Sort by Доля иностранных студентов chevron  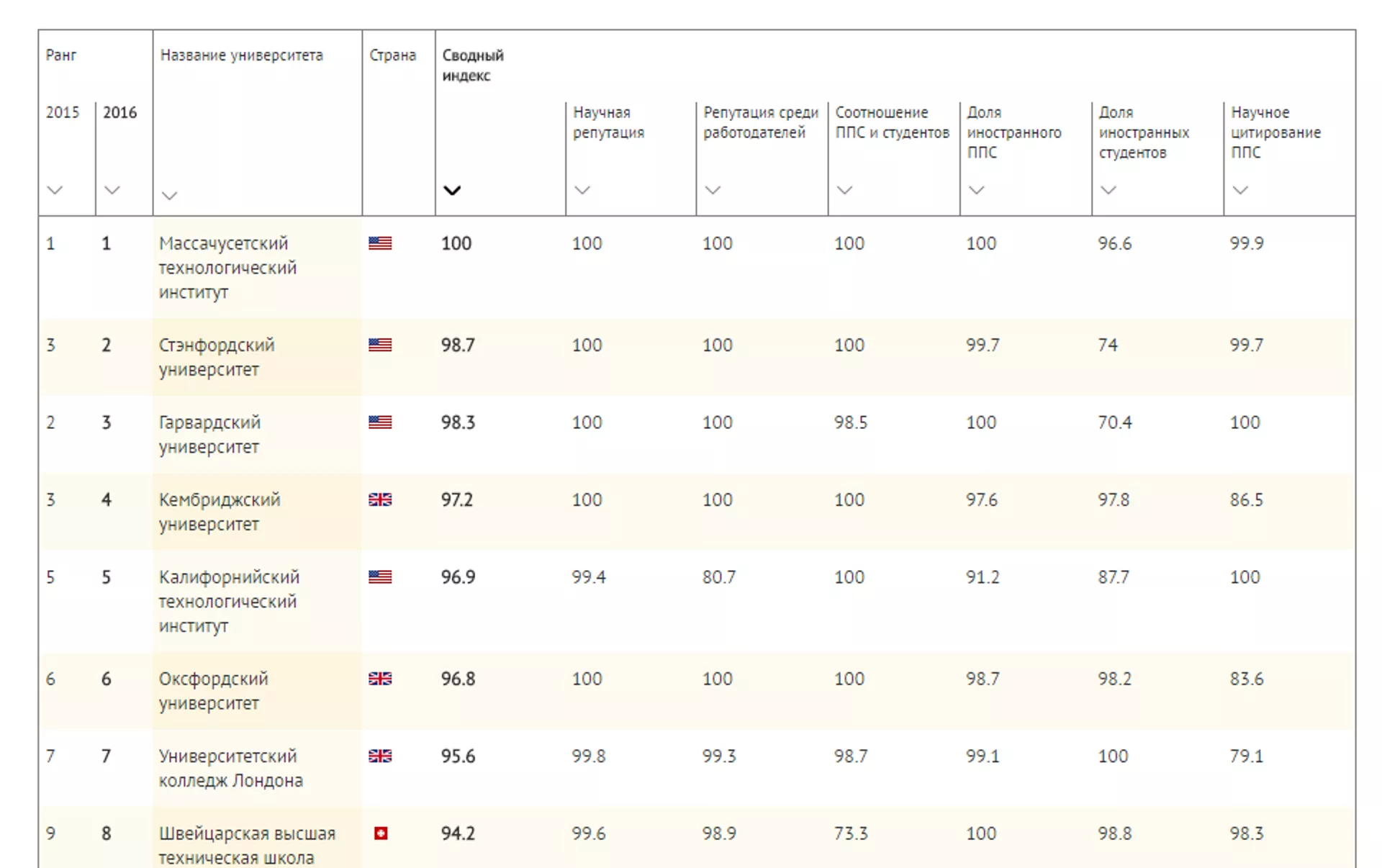1108,190
